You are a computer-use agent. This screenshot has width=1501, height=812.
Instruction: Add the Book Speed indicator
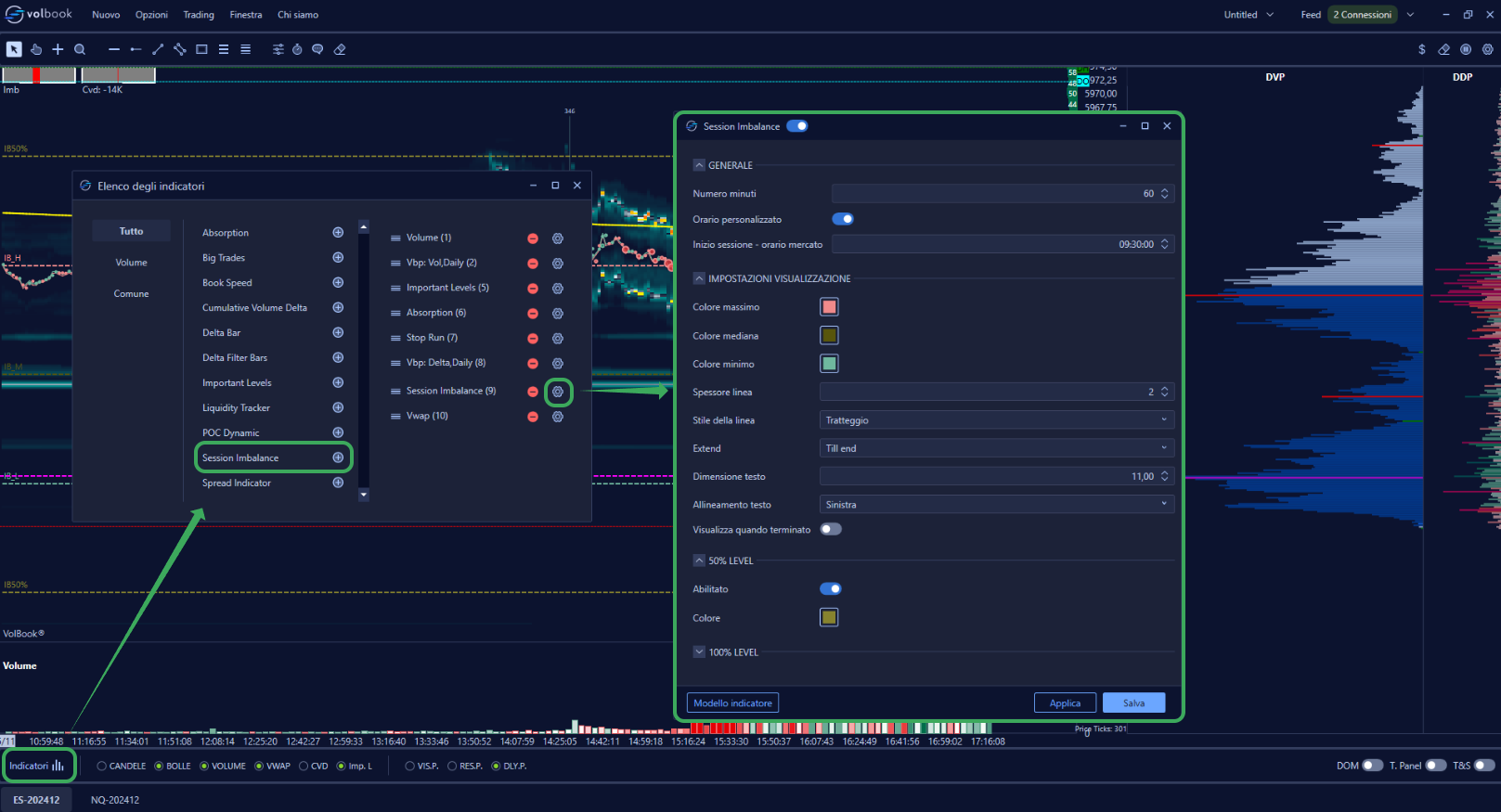tap(338, 282)
